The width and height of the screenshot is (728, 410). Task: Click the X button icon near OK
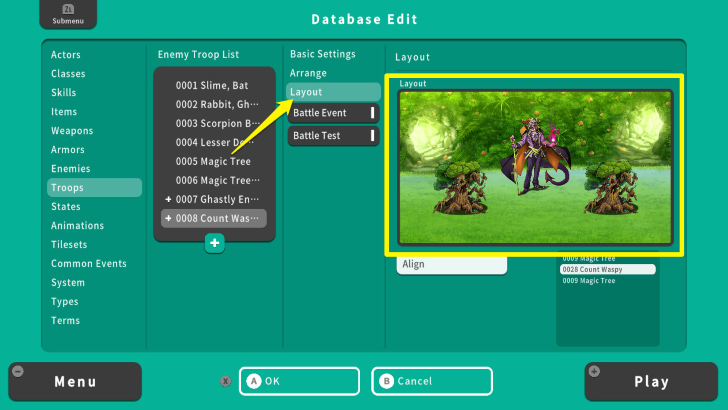tap(226, 381)
